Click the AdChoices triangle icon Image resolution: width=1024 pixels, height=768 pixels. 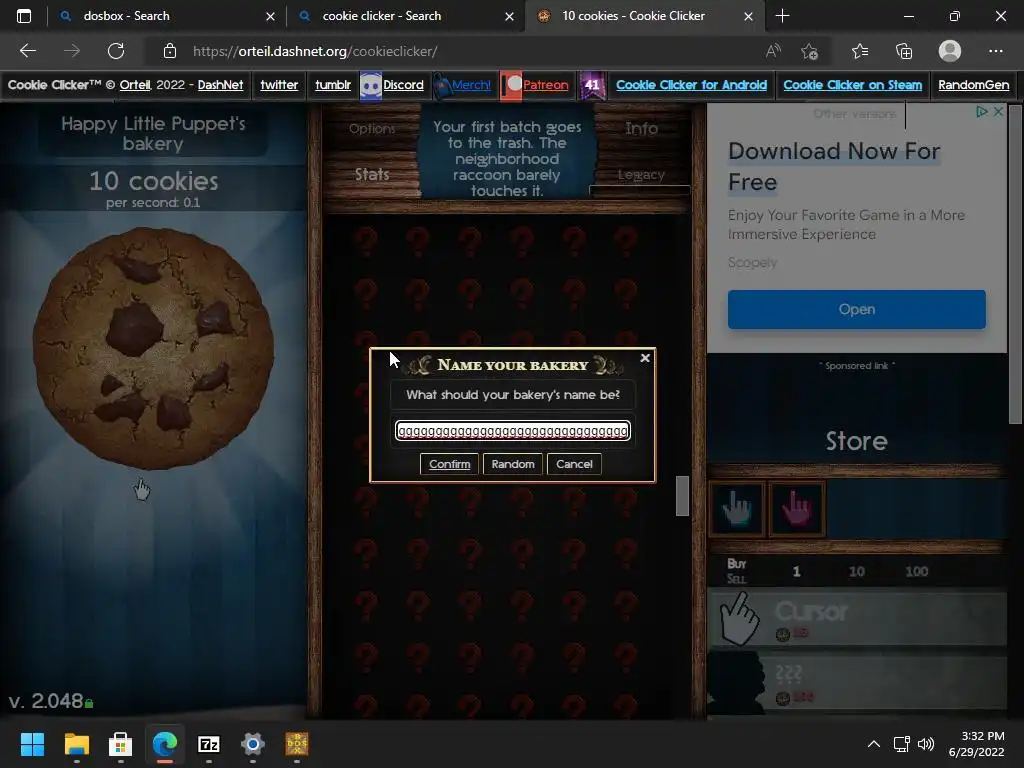point(982,112)
